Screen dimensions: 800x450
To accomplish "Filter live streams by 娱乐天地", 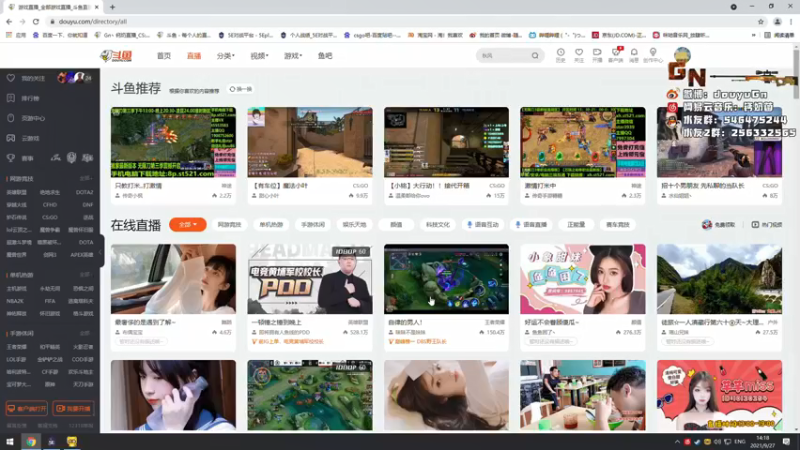I will [354, 224].
